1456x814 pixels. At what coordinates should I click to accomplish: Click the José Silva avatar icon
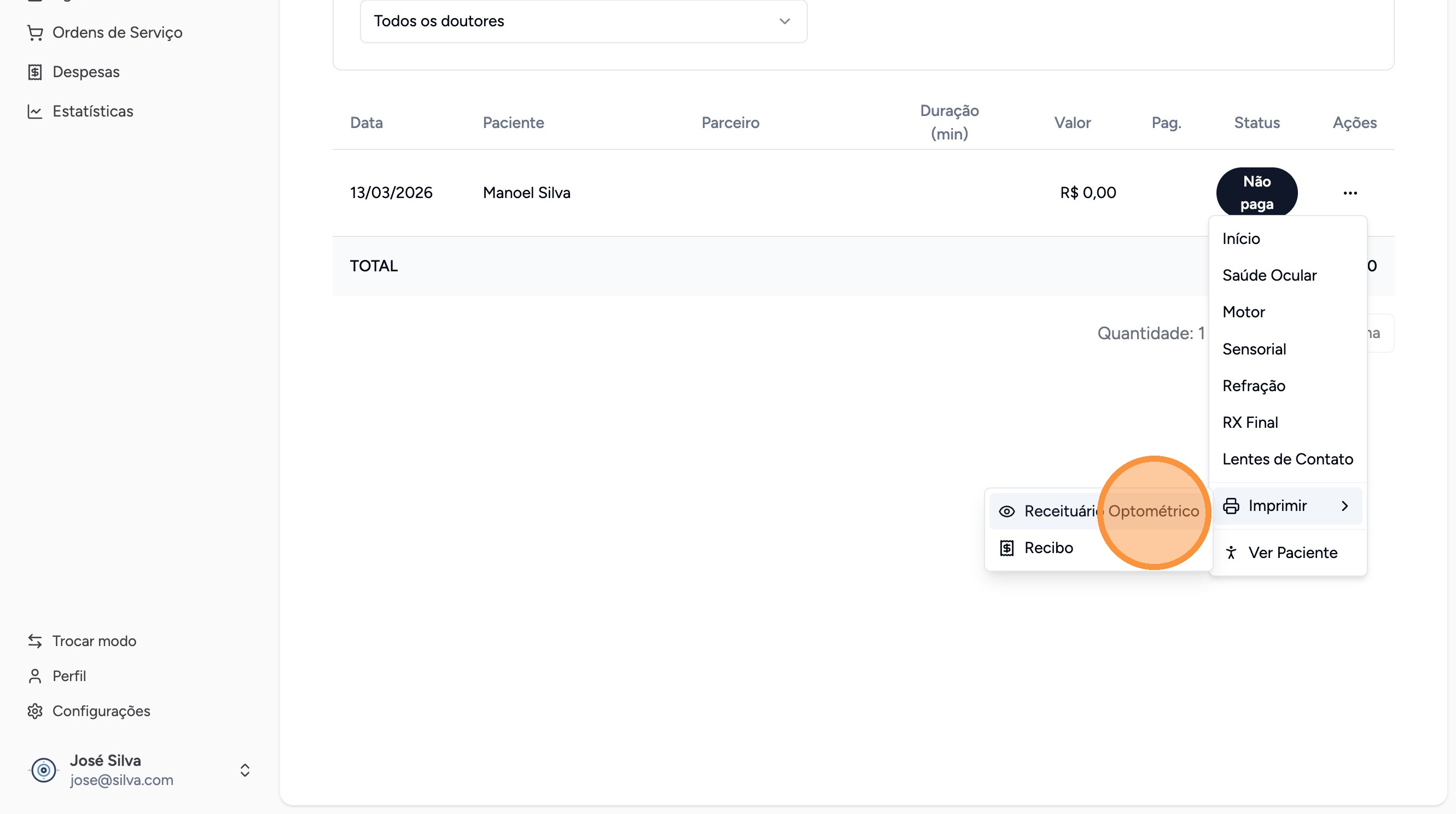pyautogui.click(x=44, y=770)
